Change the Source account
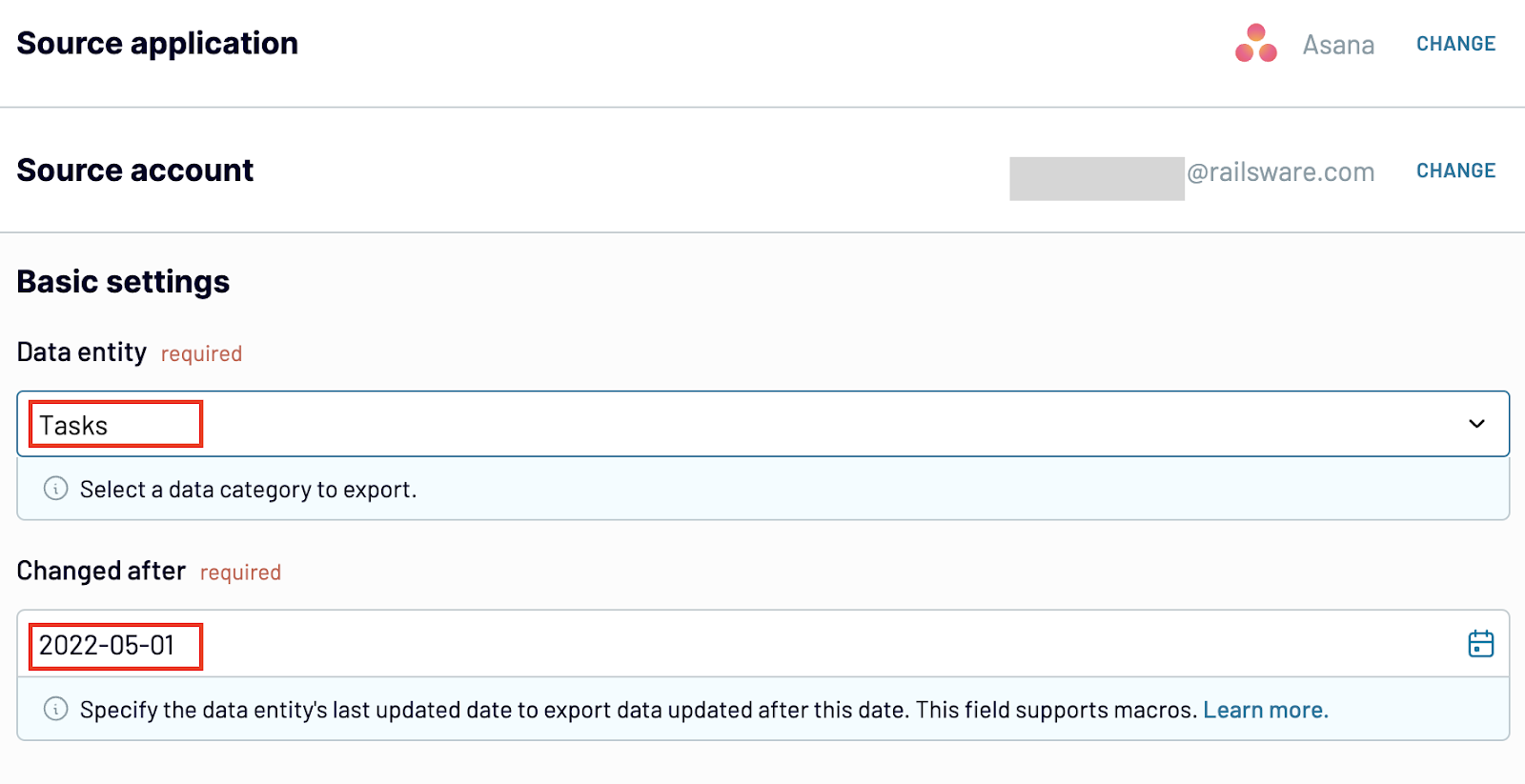Viewport: 1525px width, 784px height. (1455, 171)
